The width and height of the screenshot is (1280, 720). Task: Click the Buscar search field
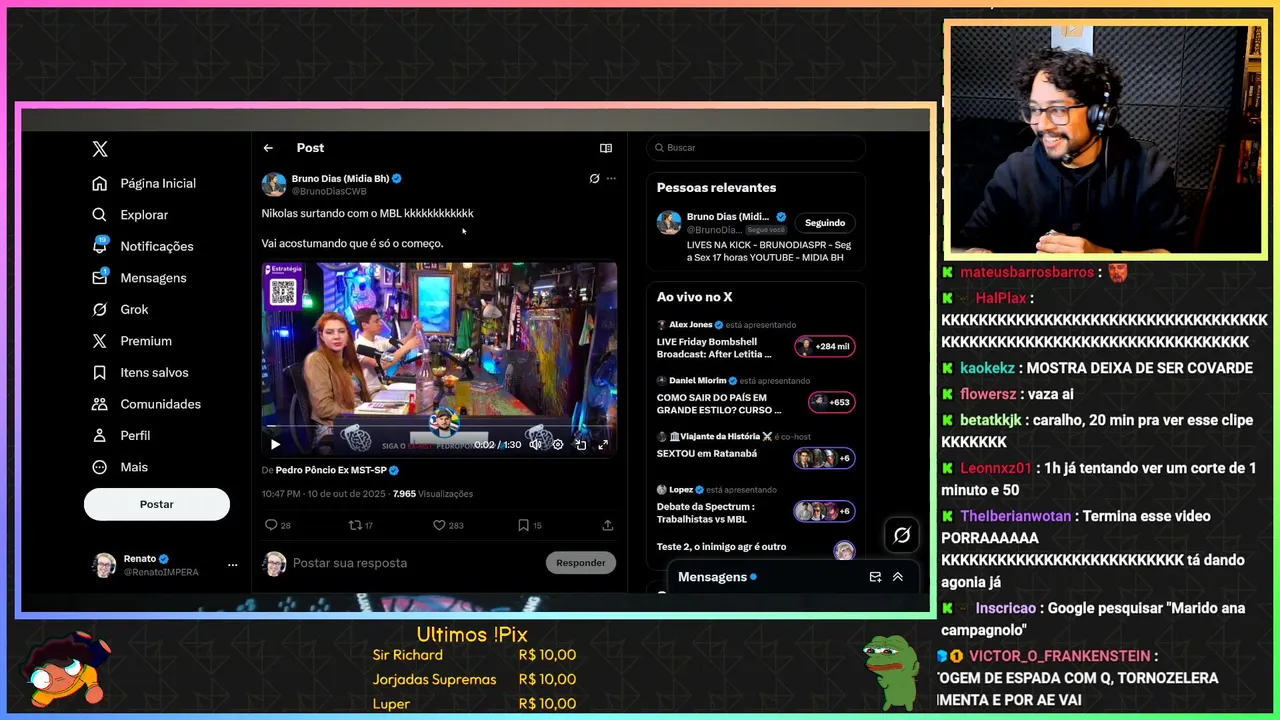pyautogui.click(x=755, y=148)
